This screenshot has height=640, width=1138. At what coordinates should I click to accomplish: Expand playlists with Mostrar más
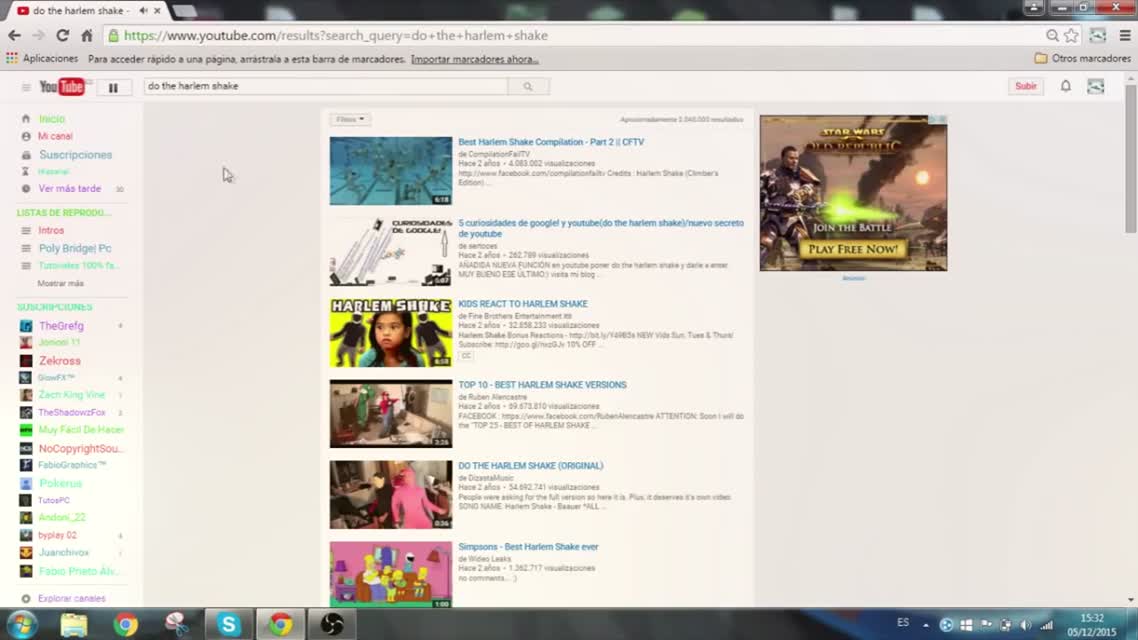click(x=60, y=284)
